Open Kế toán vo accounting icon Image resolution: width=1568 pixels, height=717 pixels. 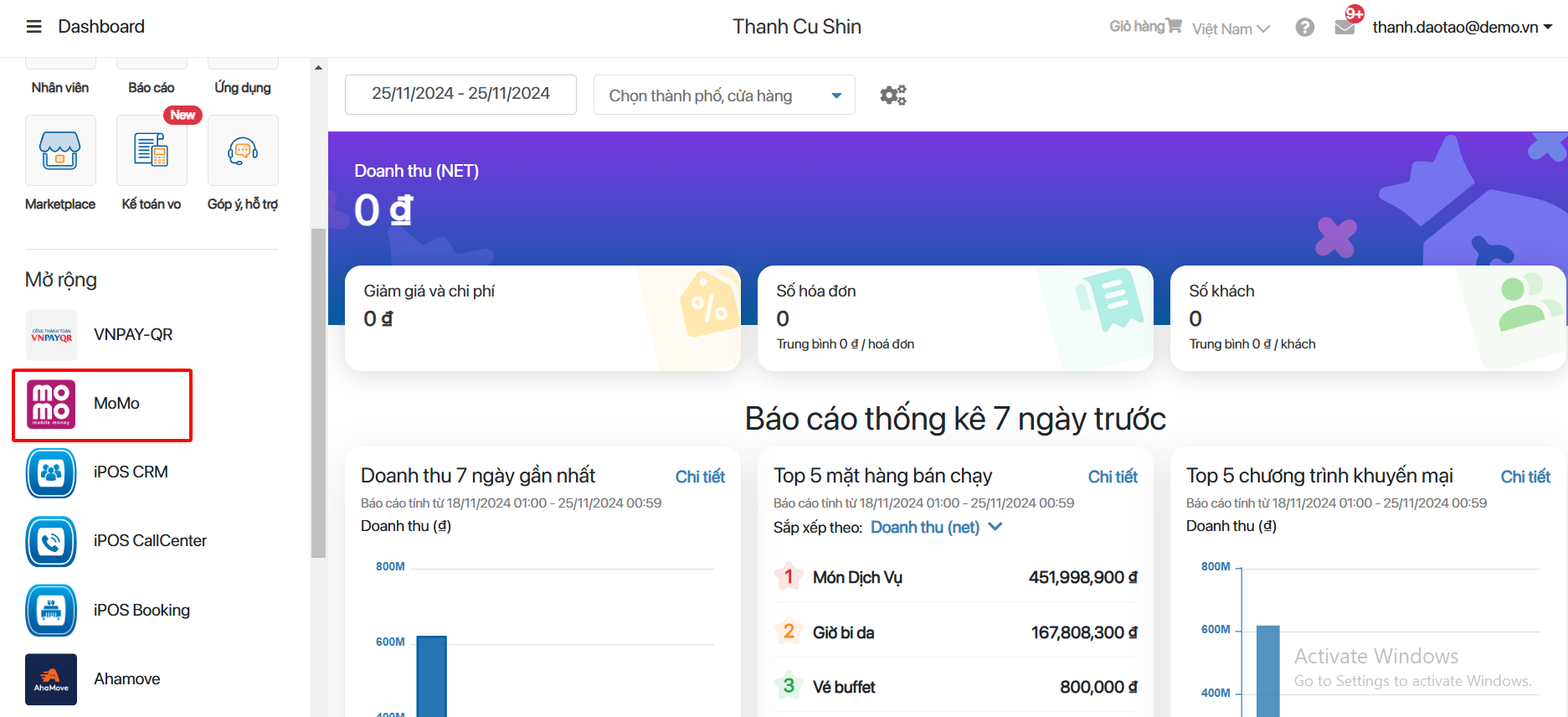(152, 151)
